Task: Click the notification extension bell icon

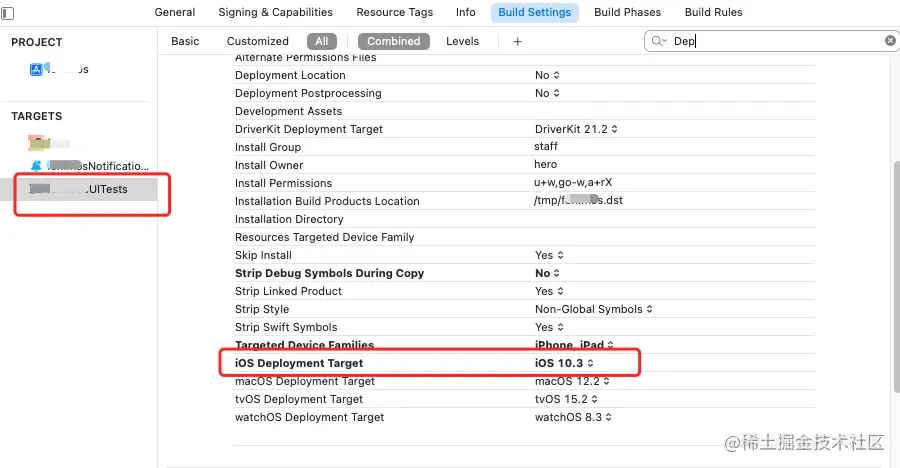Action: pos(37,166)
